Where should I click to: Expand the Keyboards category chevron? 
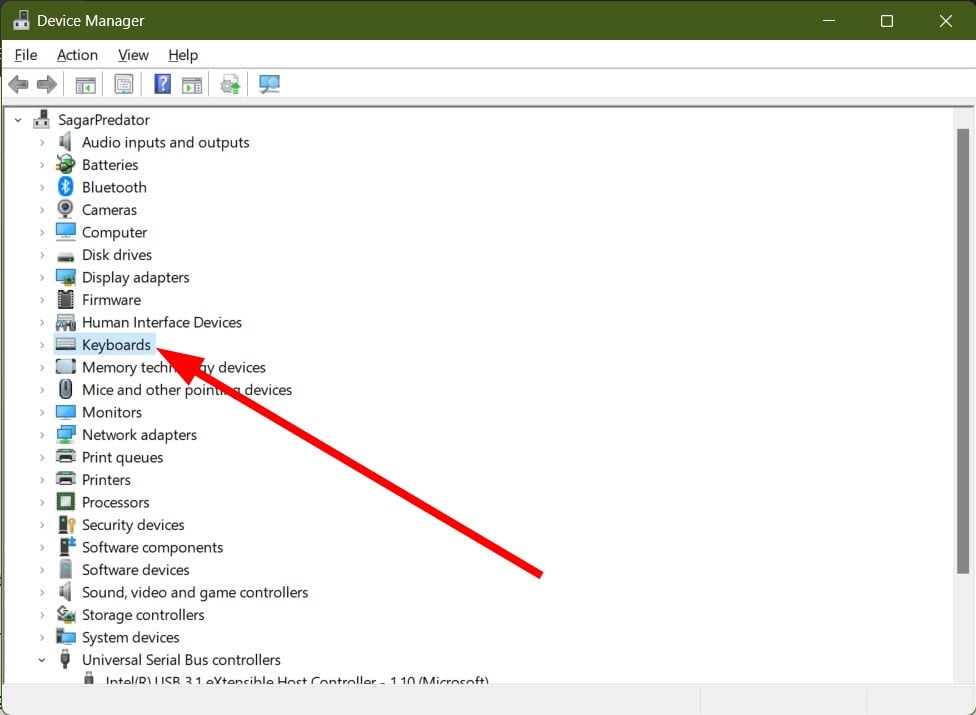(42, 345)
